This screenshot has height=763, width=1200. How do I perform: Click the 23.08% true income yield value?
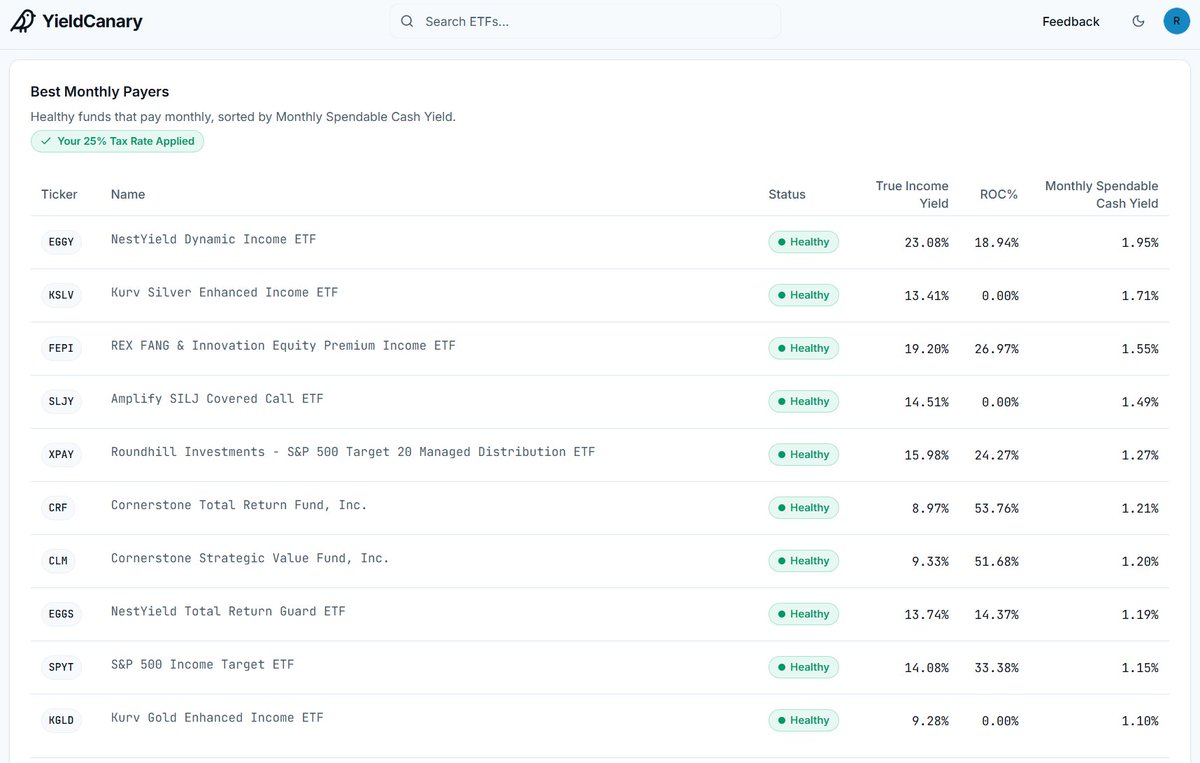(927, 243)
